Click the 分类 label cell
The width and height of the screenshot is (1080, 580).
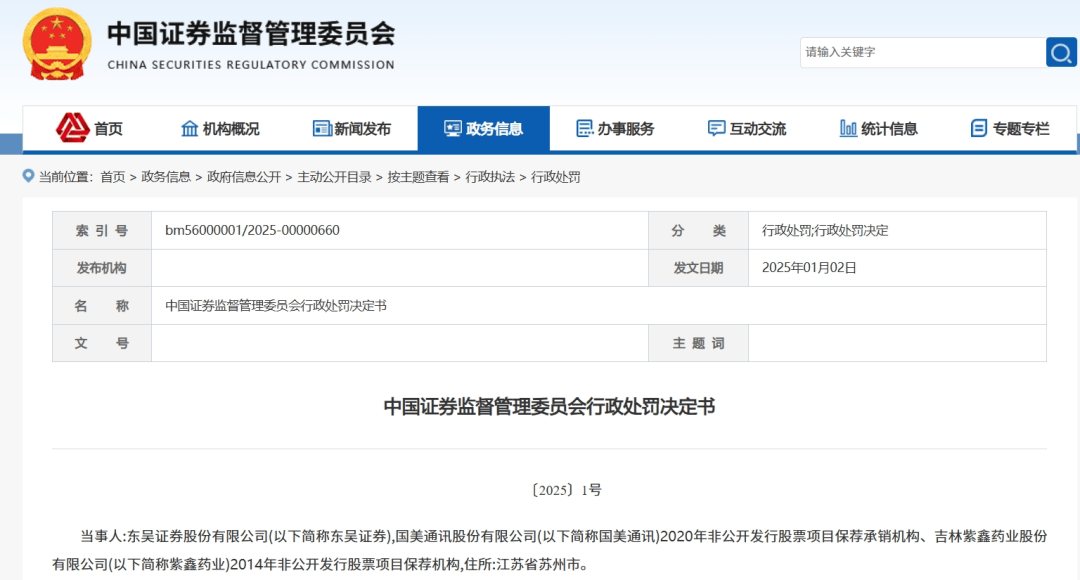(698, 231)
